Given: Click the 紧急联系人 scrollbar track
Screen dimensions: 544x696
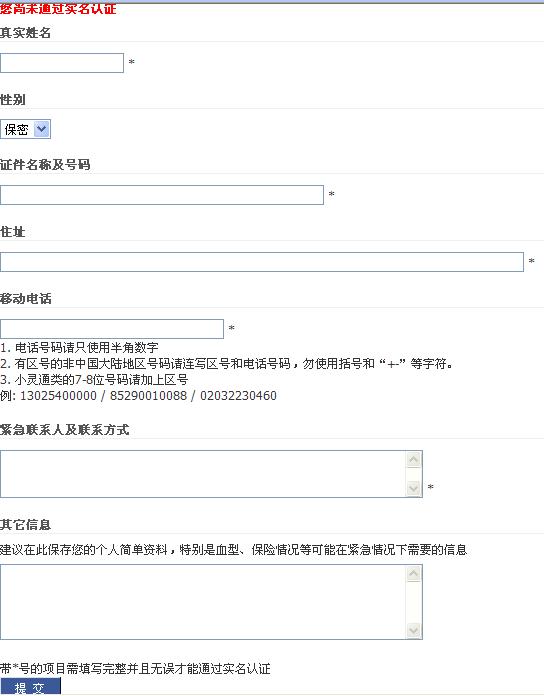Looking at the screenshot, I should pyautogui.click(x=414, y=474).
